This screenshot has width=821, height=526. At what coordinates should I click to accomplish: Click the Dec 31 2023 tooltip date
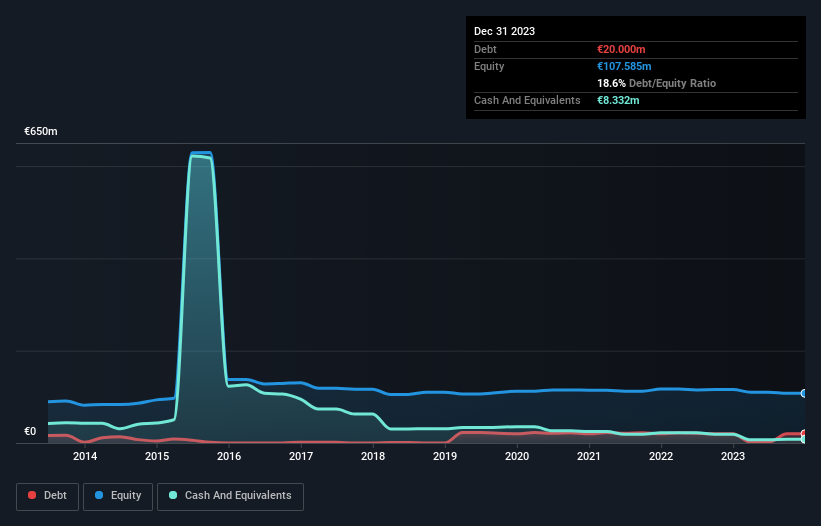pyautogui.click(x=504, y=31)
